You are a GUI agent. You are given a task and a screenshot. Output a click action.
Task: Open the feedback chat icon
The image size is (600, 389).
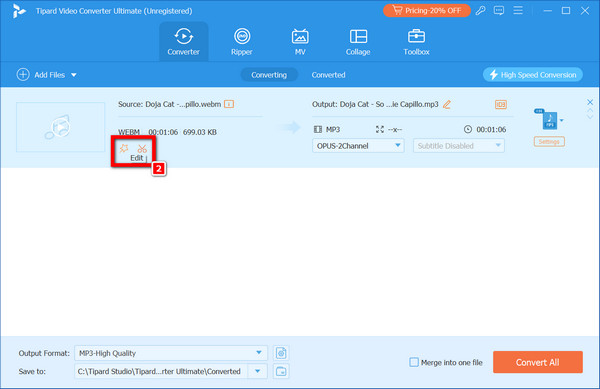pos(499,11)
